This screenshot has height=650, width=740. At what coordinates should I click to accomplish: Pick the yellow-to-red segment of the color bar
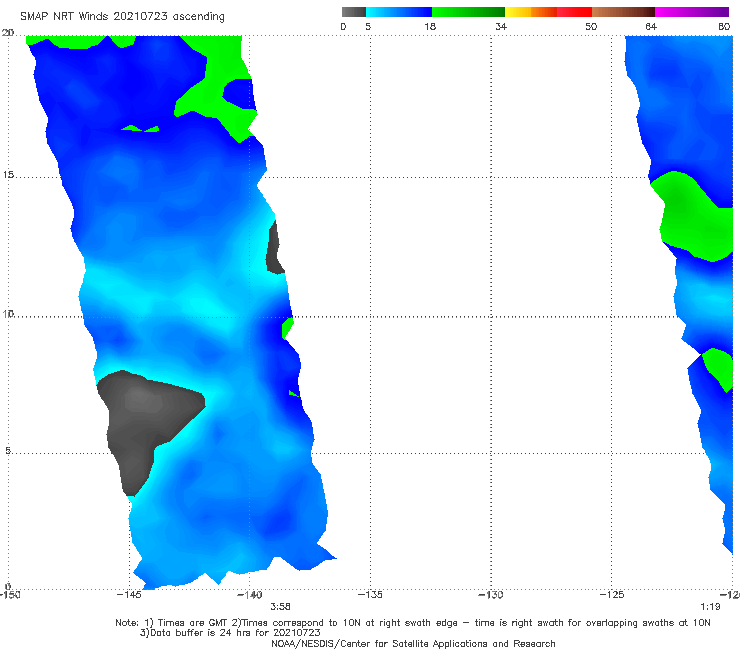[548, 12]
